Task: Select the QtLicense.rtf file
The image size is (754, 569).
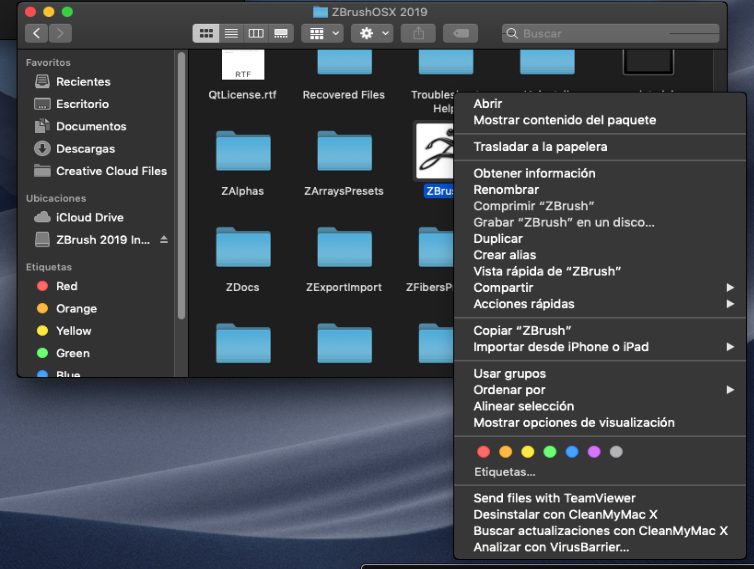Action: tap(242, 75)
